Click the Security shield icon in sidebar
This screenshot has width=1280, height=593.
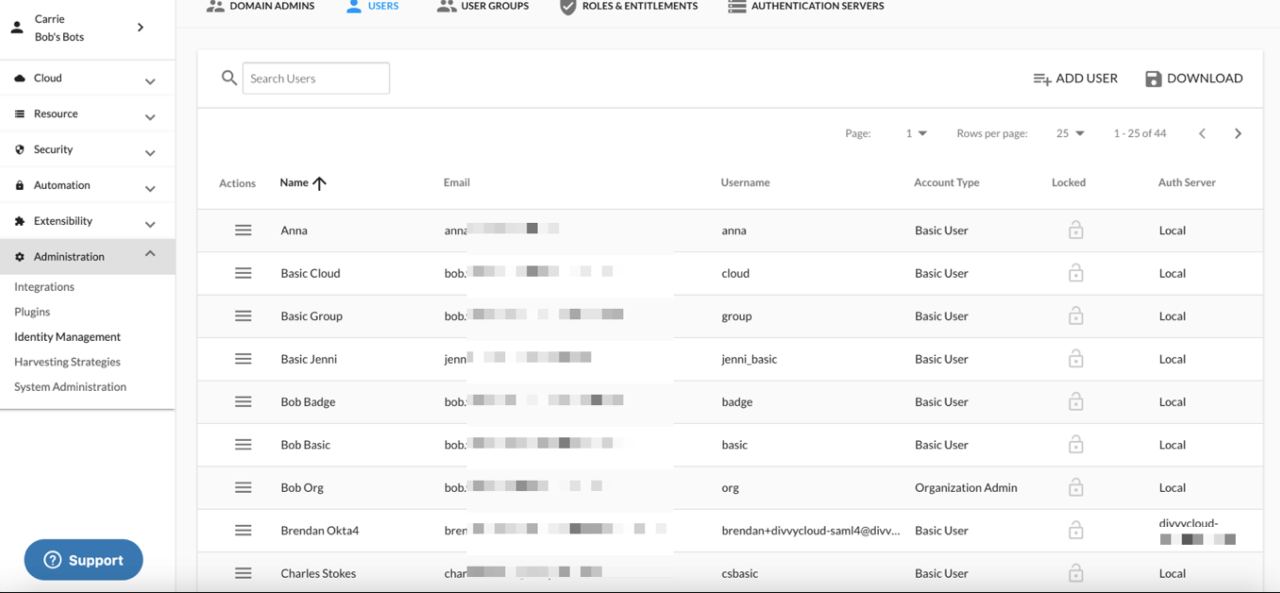coord(20,150)
